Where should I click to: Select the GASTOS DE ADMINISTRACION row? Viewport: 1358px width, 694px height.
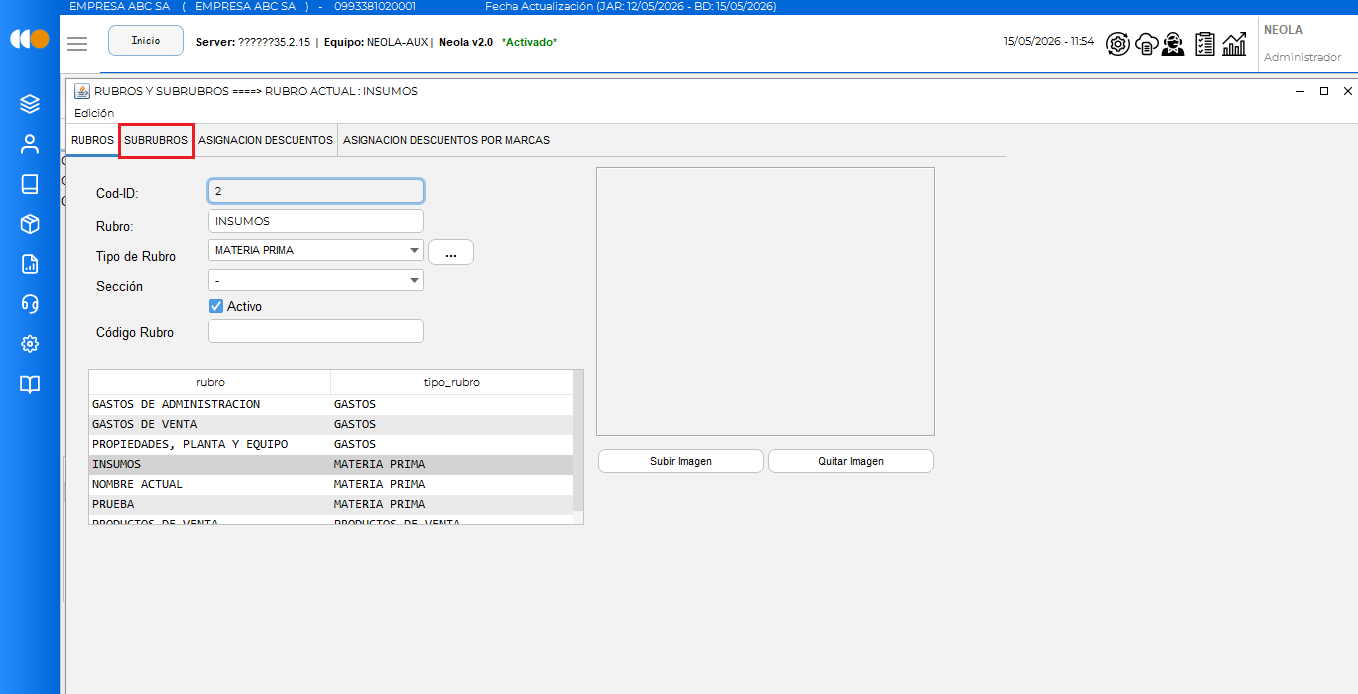click(x=331, y=404)
